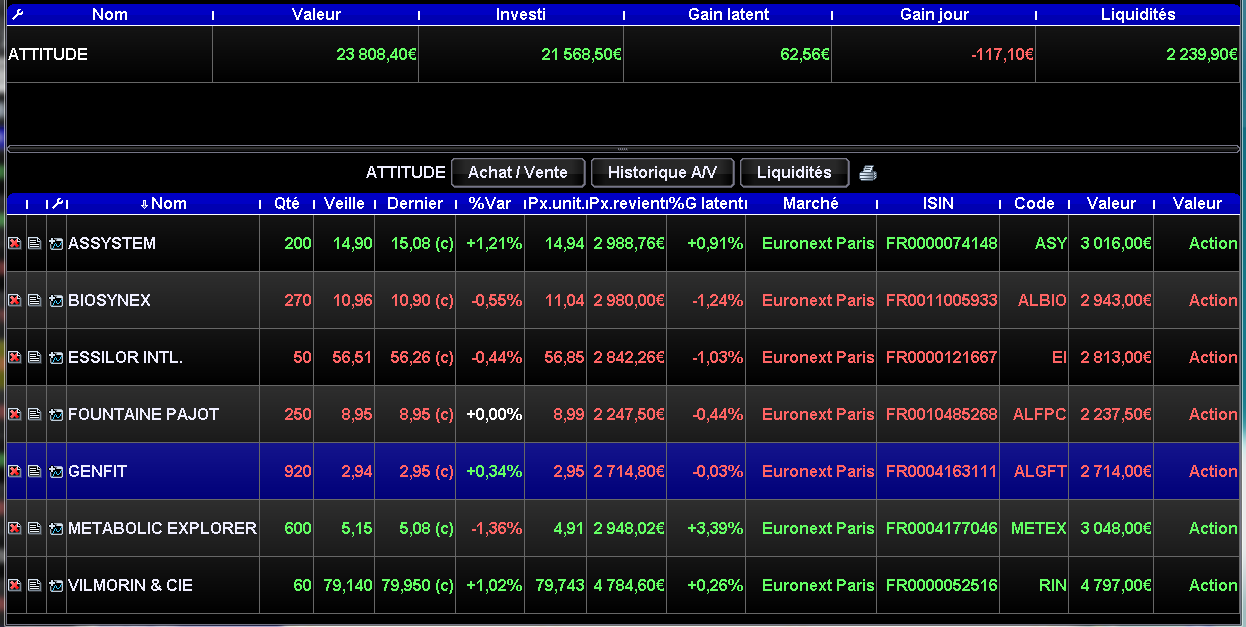Click the Liquidités button
The image size is (1246, 627).
point(794,172)
